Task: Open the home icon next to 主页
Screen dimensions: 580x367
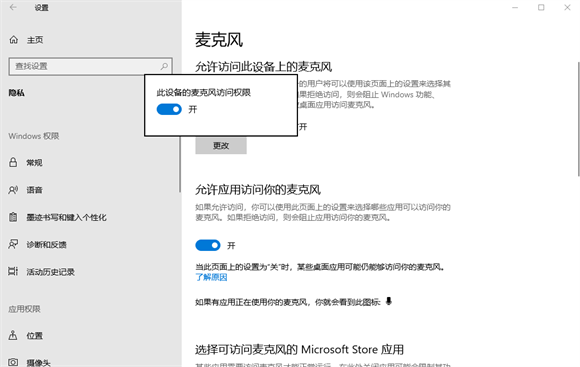Action: pos(14,40)
